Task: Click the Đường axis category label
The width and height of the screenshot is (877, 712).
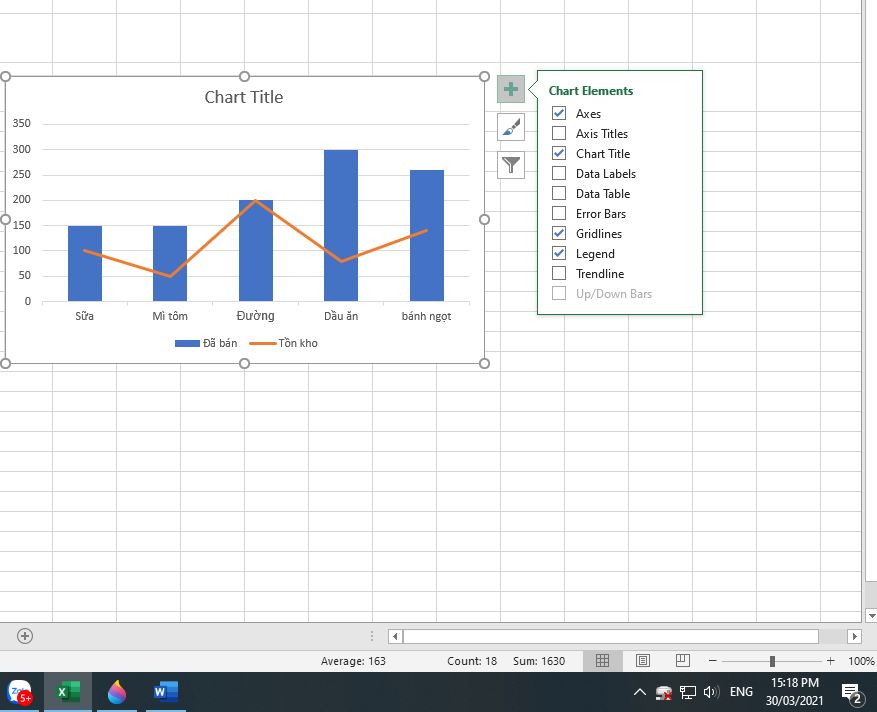Action: [256, 316]
